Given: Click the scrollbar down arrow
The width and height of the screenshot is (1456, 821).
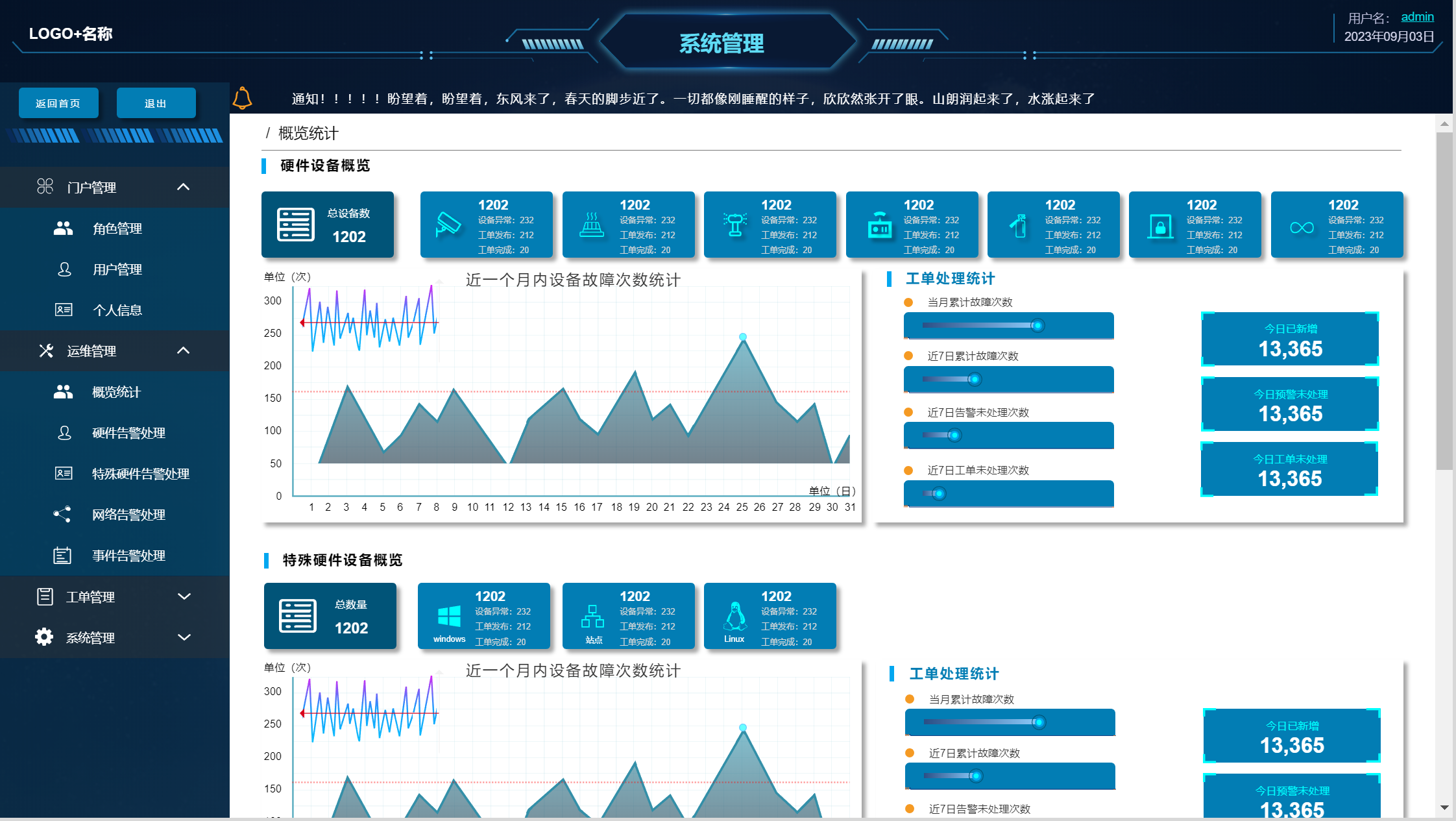Looking at the screenshot, I should (x=1444, y=808).
